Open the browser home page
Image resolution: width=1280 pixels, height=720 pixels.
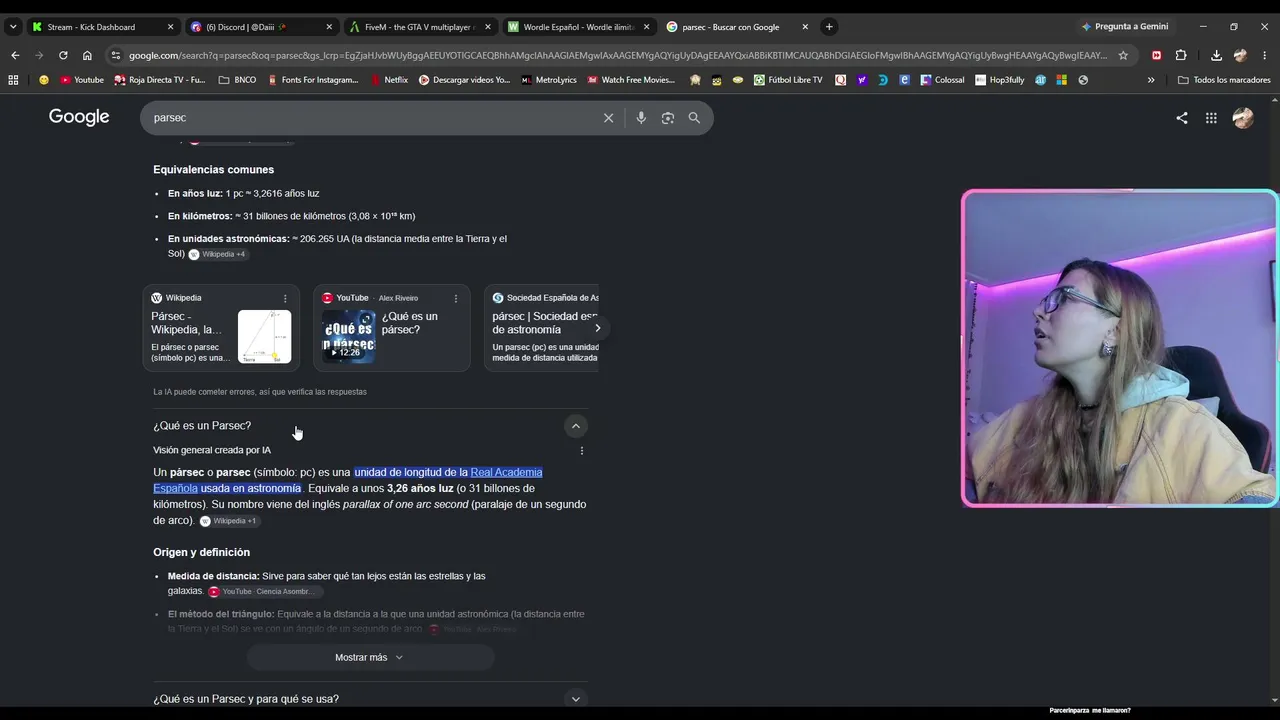coord(87,55)
